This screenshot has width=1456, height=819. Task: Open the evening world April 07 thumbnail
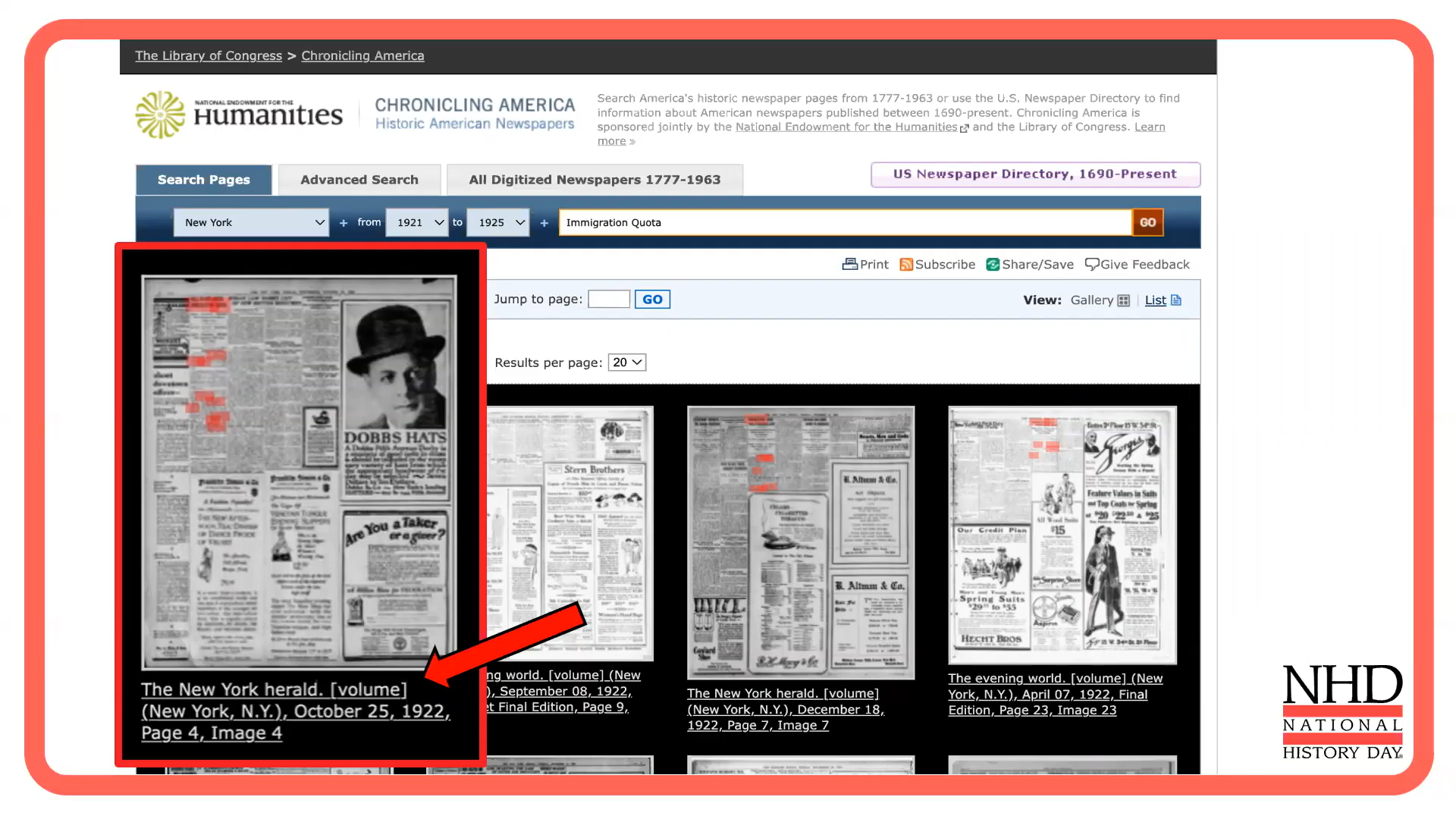click(1062, 535)
